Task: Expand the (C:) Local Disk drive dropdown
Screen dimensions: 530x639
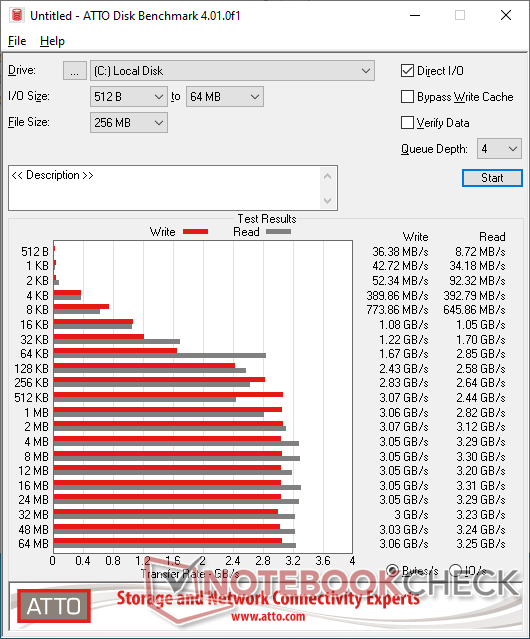Action: click(x=232, y=71)
